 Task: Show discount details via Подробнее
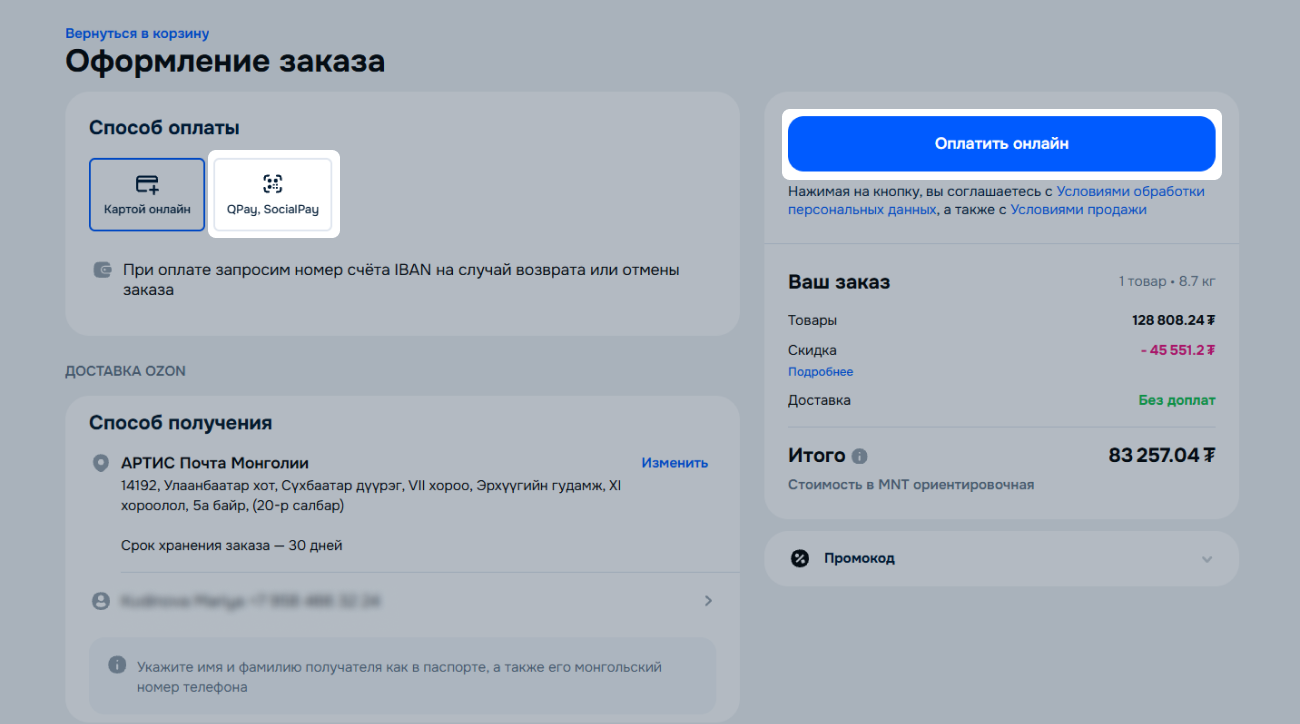(x=821, y=371)
